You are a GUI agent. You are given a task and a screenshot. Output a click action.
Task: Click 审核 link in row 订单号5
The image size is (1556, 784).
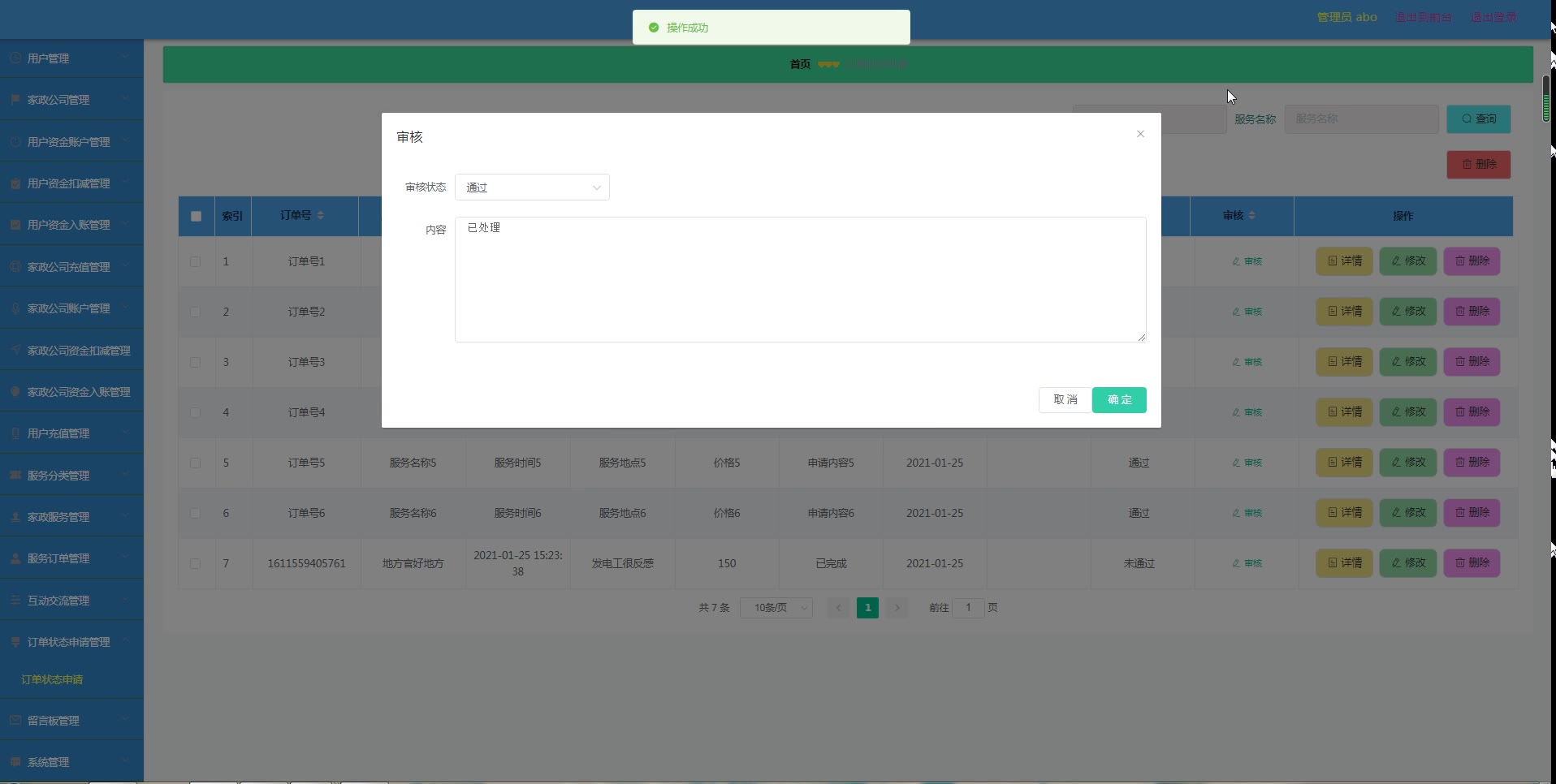click(x=1247, y=463)
